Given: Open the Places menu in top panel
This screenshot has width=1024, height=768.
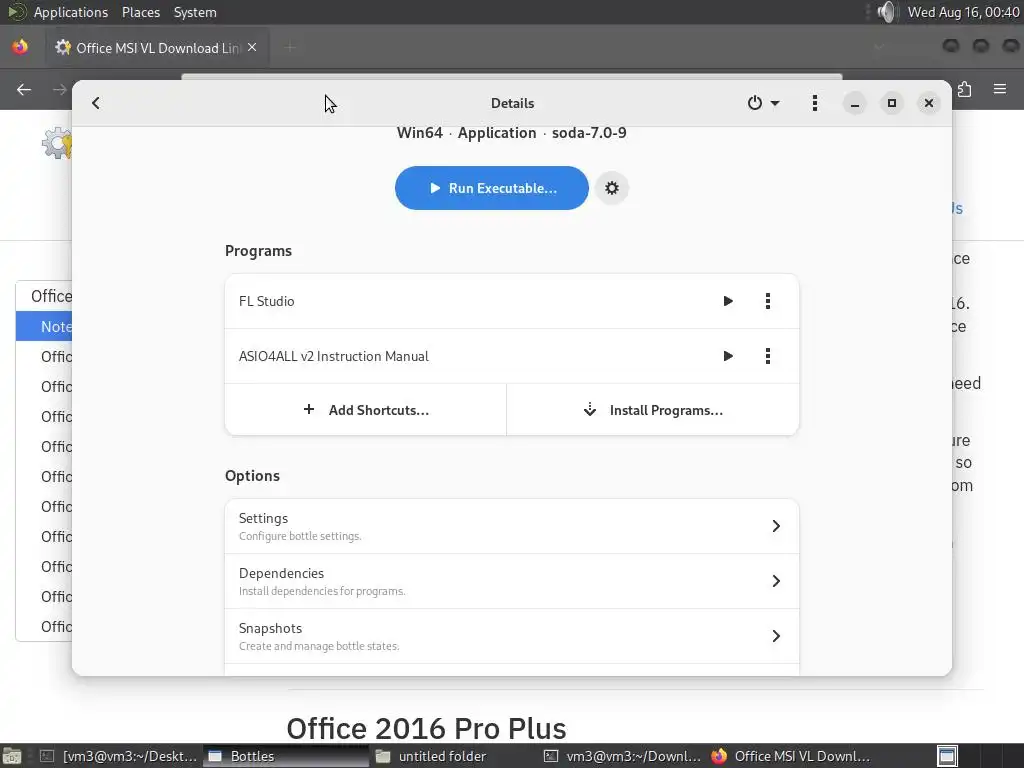Looking at the screenshot, I should click(141, 12).
